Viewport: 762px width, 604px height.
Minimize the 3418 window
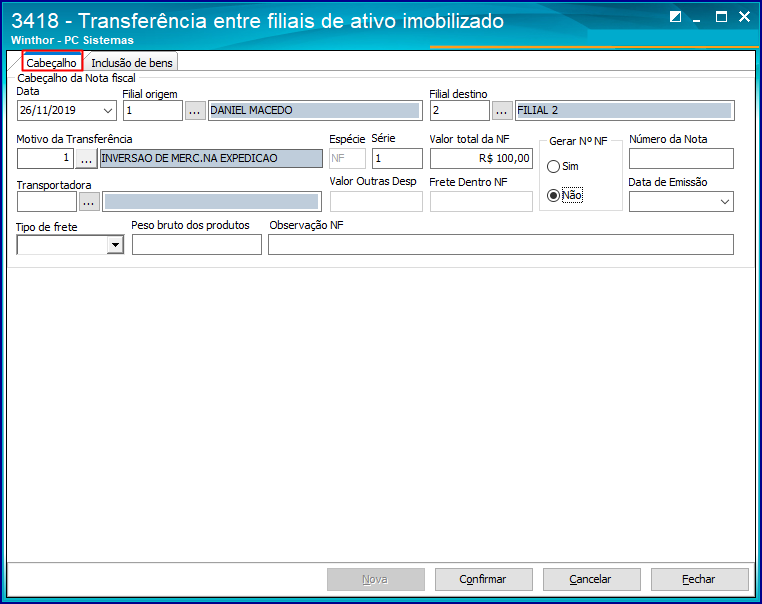coord(697,20)
